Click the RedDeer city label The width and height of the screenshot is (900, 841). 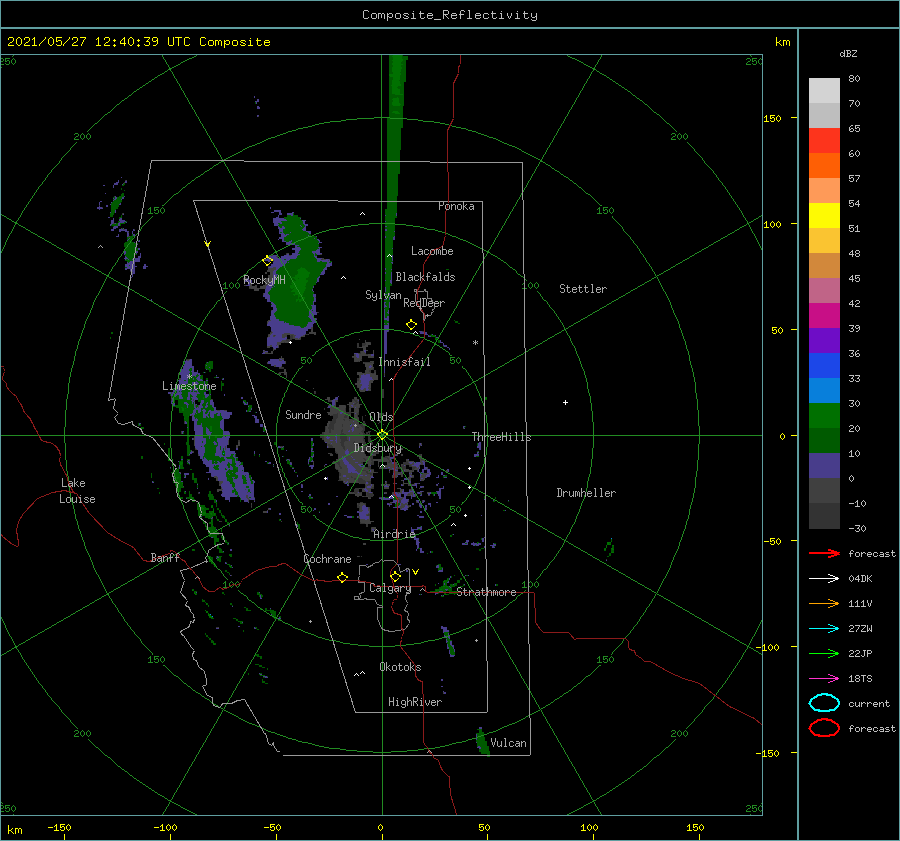(424, 303)
